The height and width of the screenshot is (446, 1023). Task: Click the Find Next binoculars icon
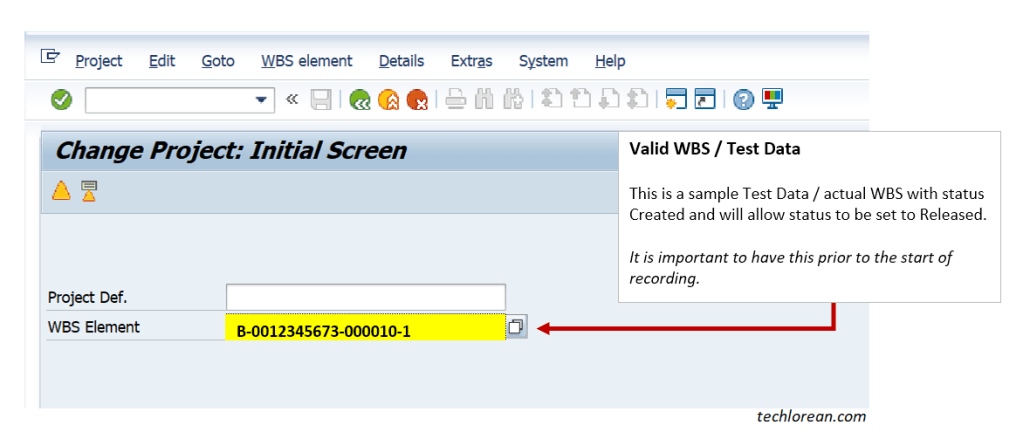[x=513, y=100]
